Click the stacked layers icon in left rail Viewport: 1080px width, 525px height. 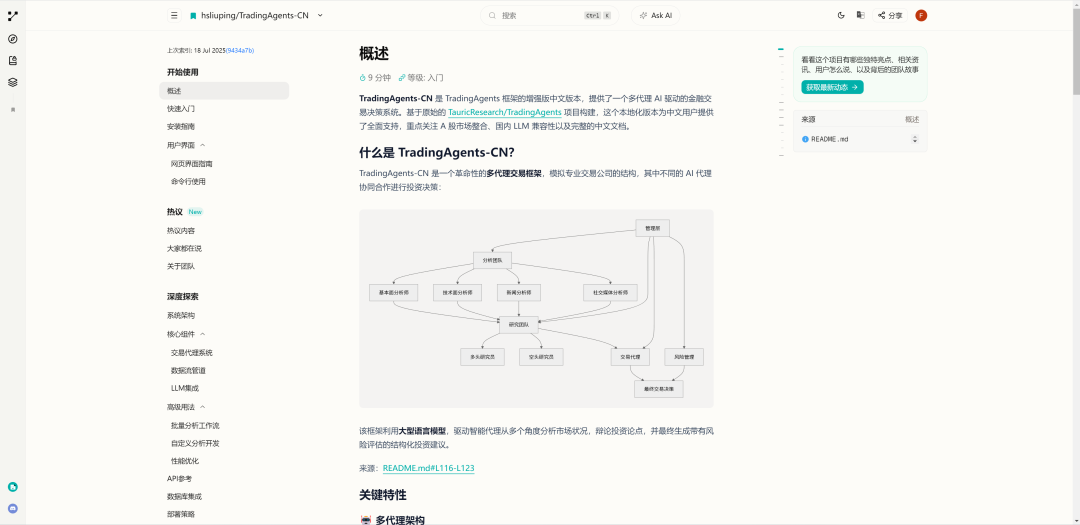12,82
